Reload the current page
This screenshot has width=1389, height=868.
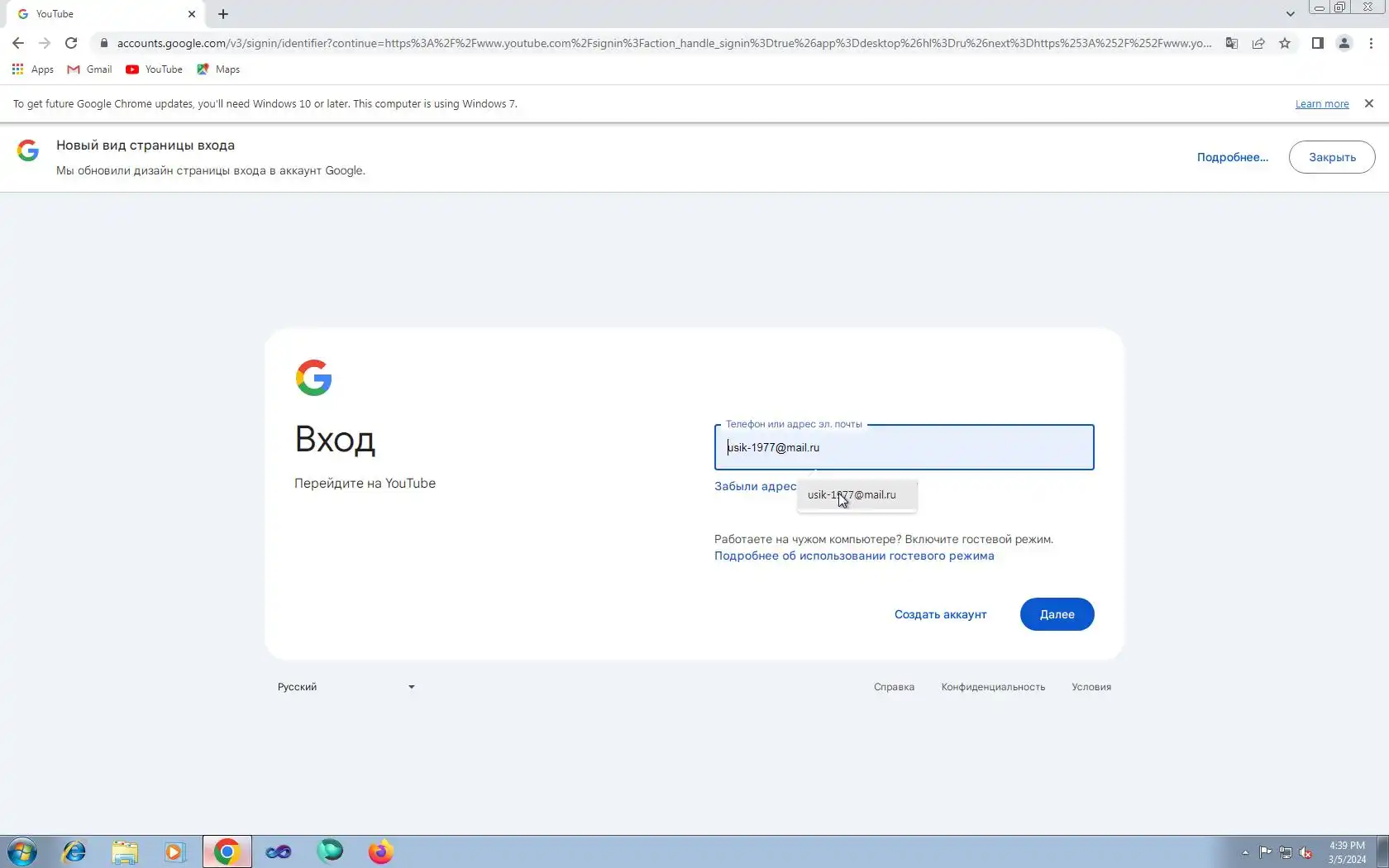[71, 43]
